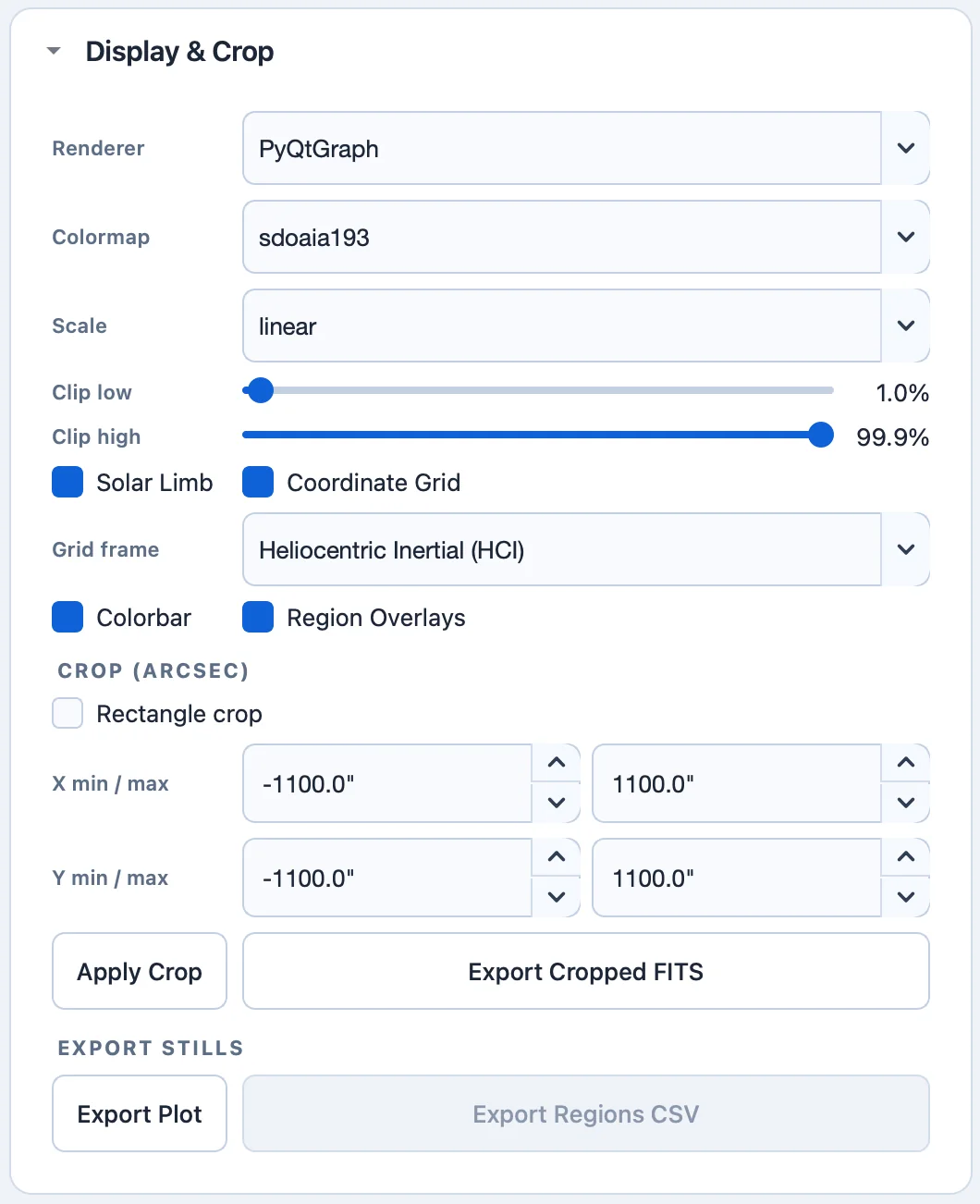Click the Y min / max label
The height and width of the screenshot is (1204, 980).
110,878
